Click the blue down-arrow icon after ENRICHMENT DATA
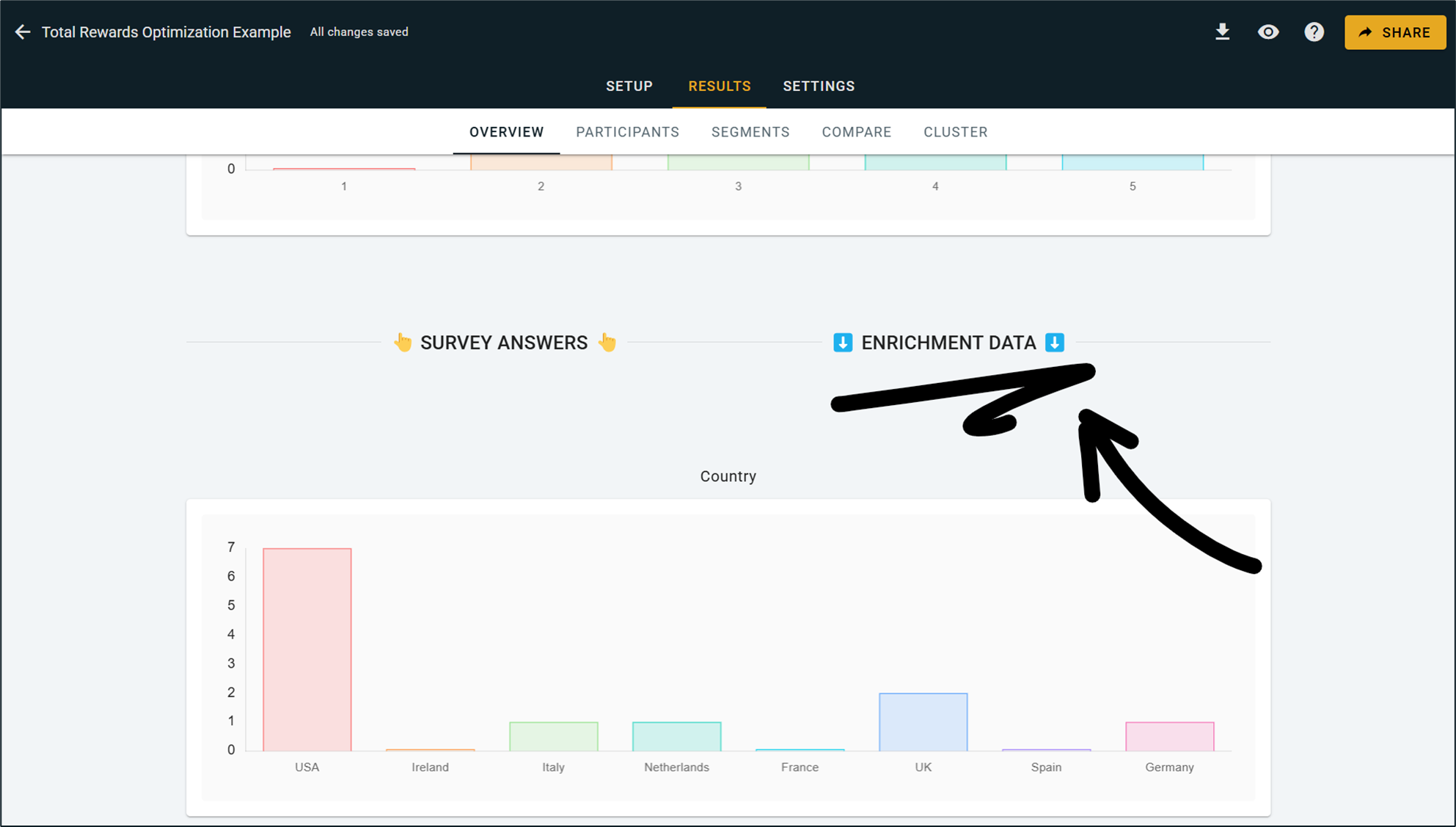The width and height of the screenshot is (1456, 827). 1054,343
